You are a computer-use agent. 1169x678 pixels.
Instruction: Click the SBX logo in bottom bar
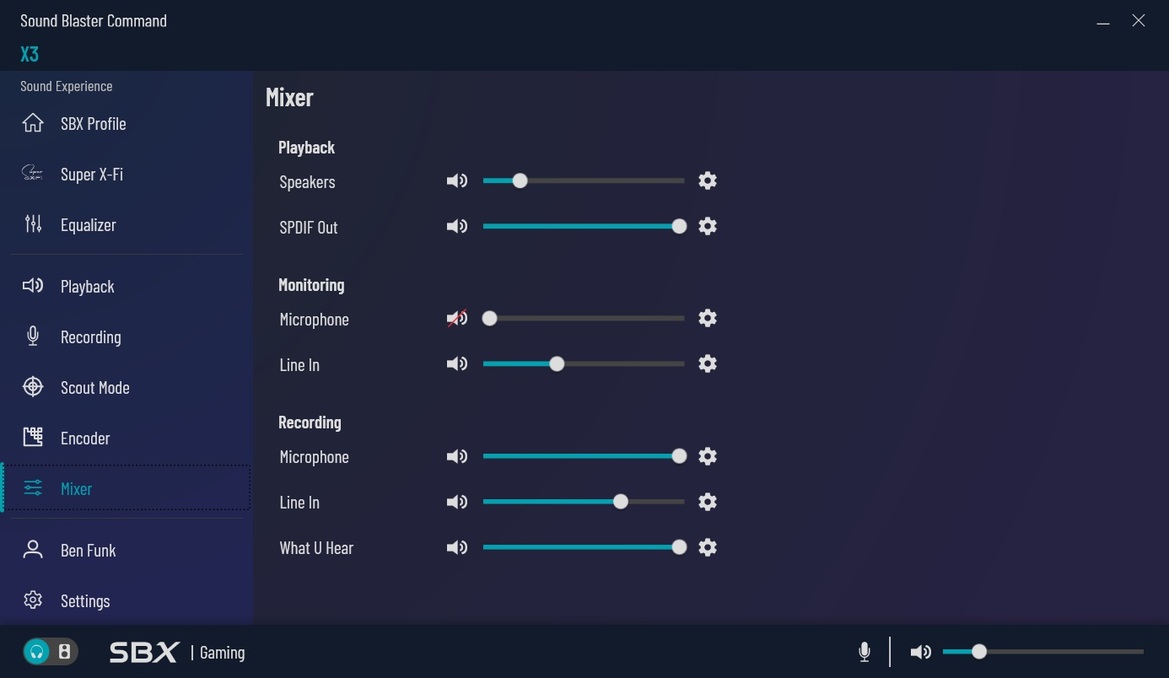(x=144, y=653)
